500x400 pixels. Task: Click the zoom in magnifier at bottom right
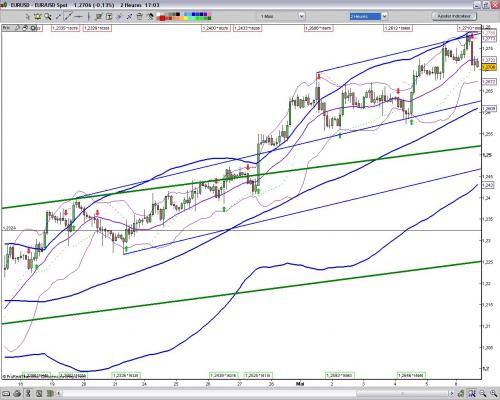pos(493,394)
